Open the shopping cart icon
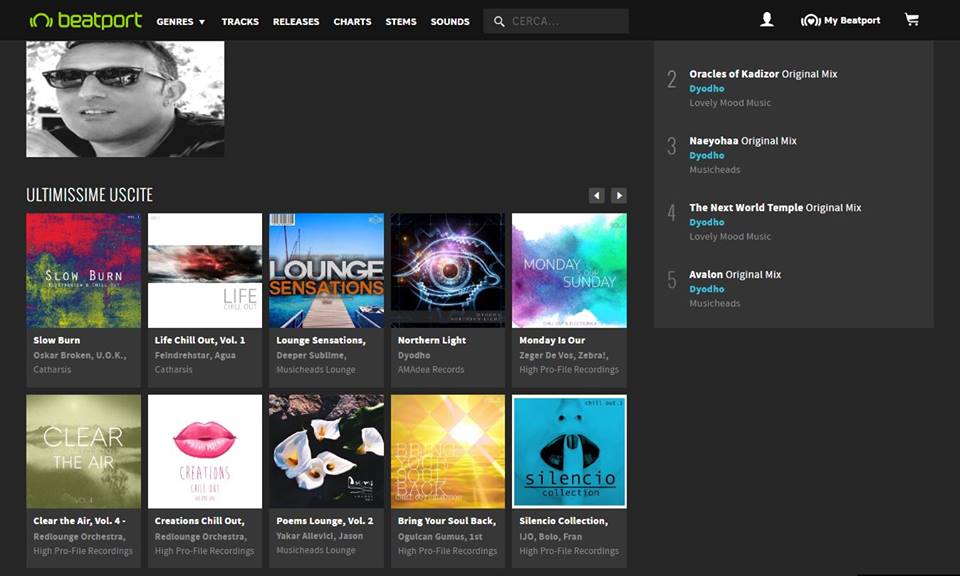 click(912, 20)
